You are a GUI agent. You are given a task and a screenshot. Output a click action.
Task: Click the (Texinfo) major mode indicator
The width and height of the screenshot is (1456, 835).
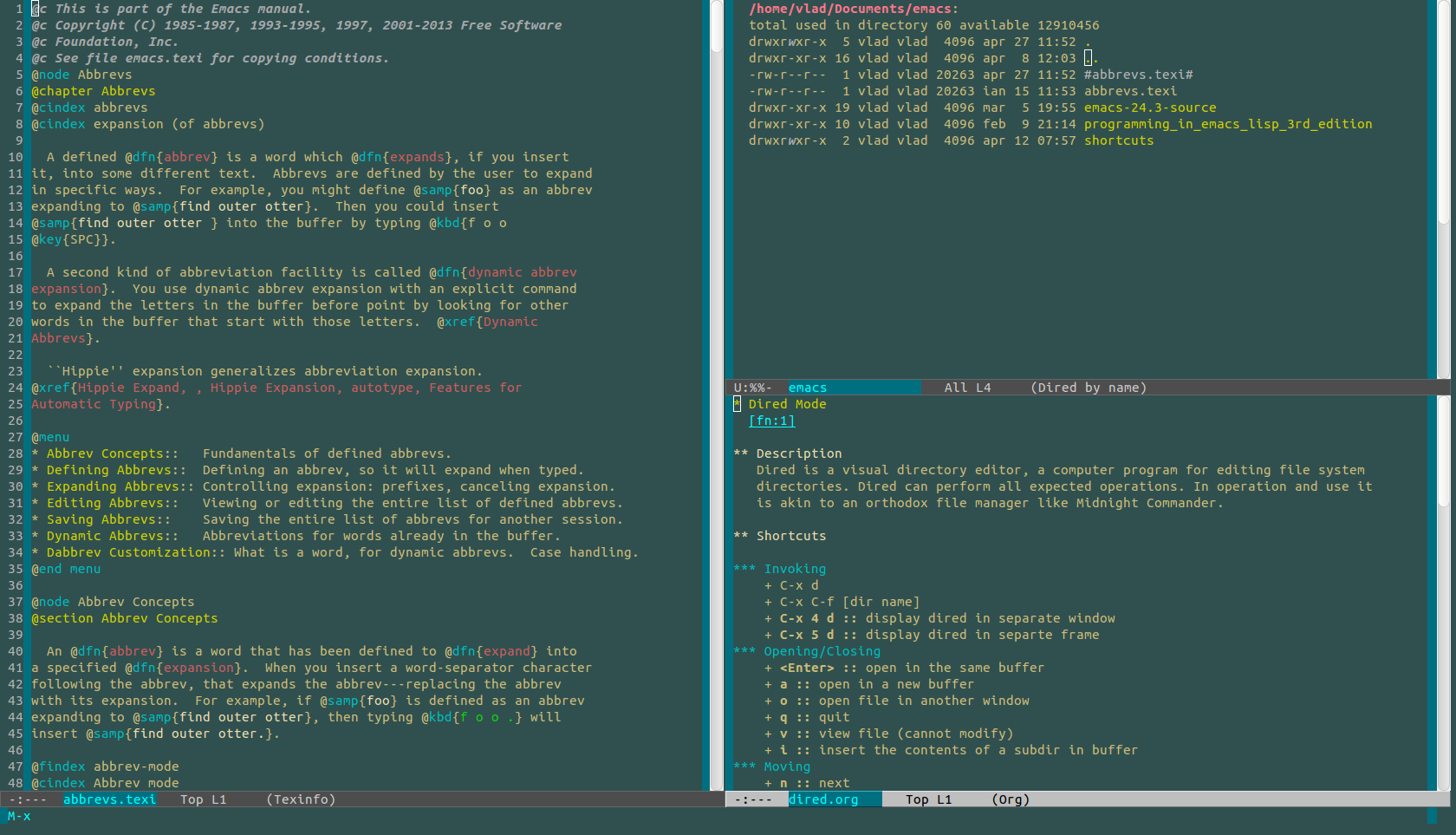coord(301,799)
